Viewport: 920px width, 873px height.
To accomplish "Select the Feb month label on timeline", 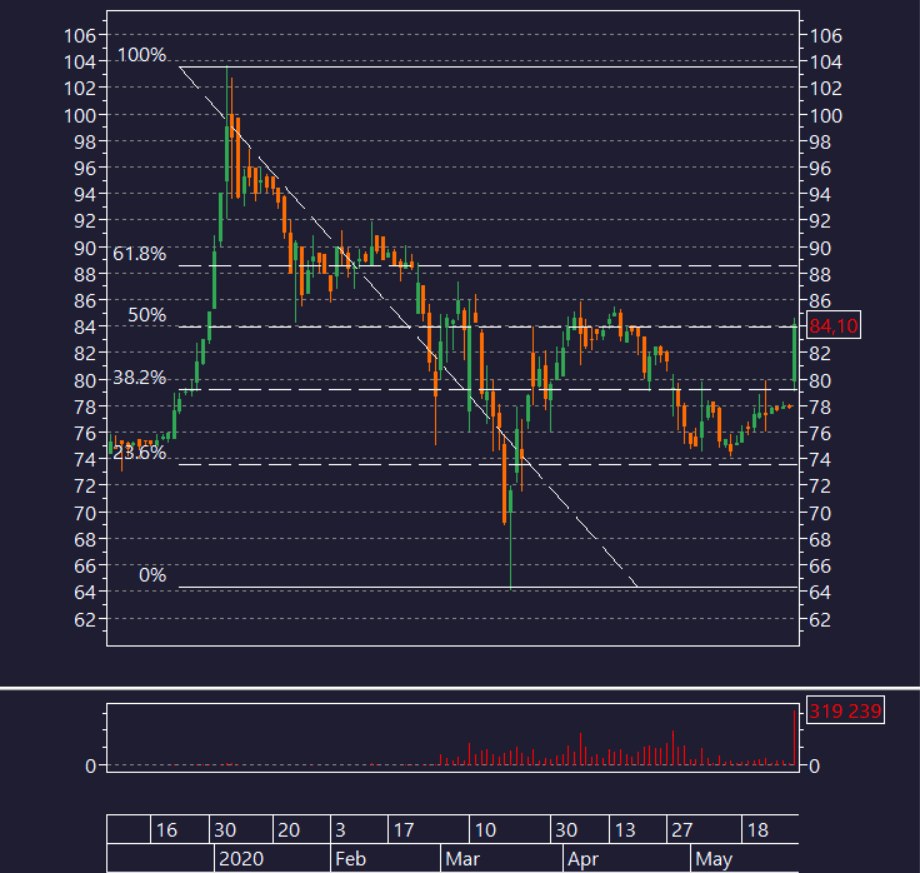I will [x=350, y=859].
